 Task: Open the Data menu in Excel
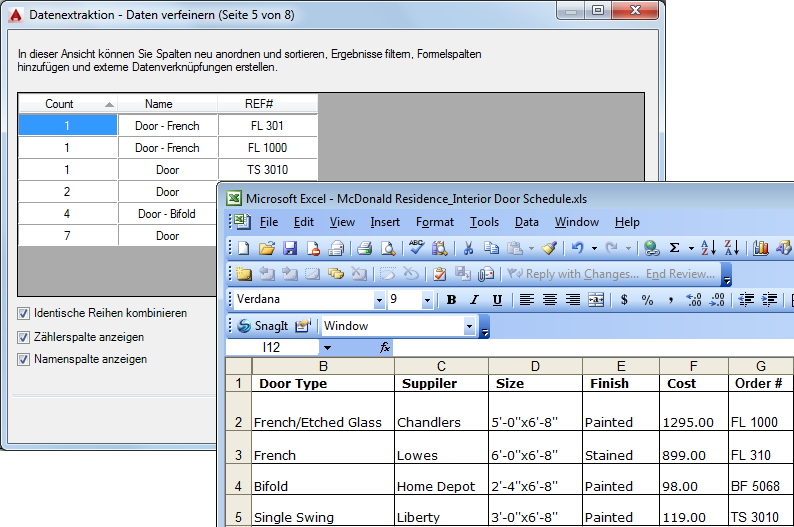coord(527,222)
